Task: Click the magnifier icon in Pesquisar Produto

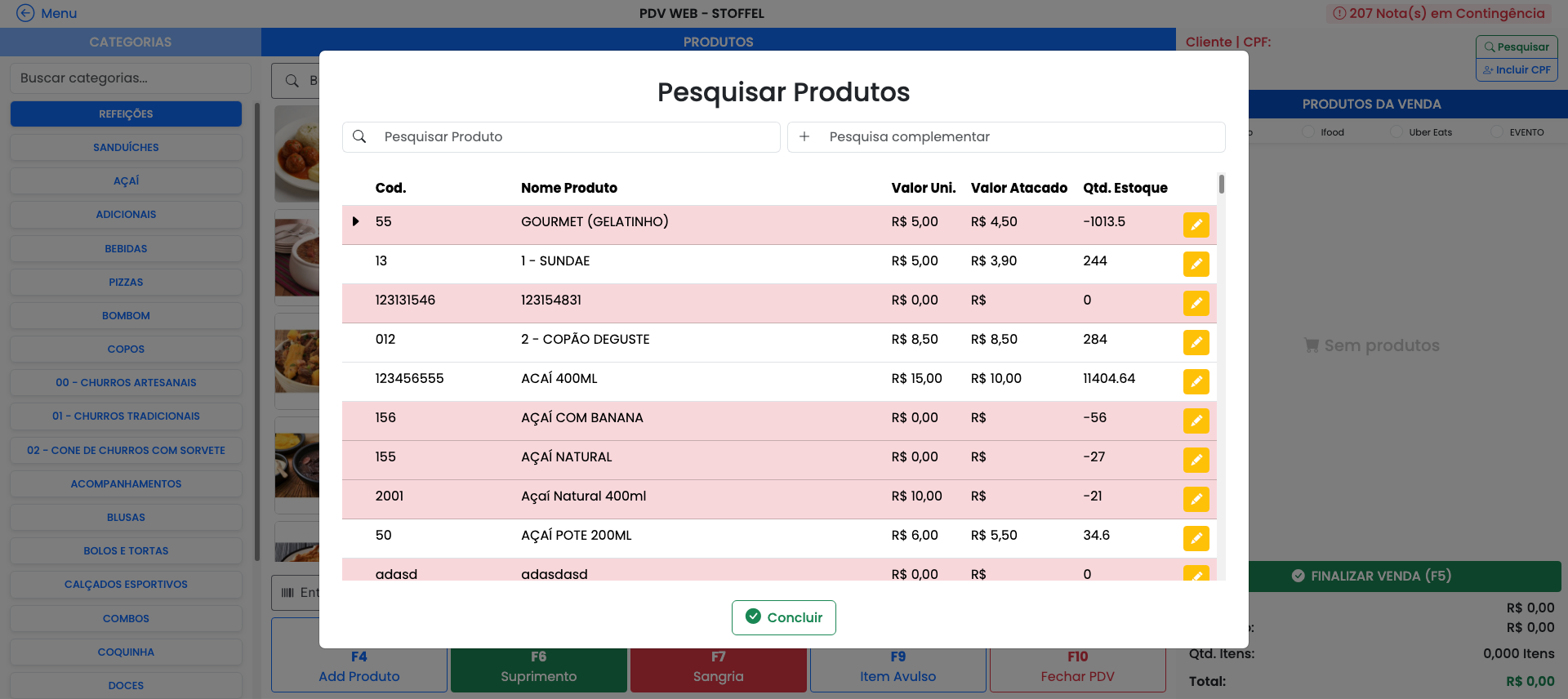Action: 359,136
